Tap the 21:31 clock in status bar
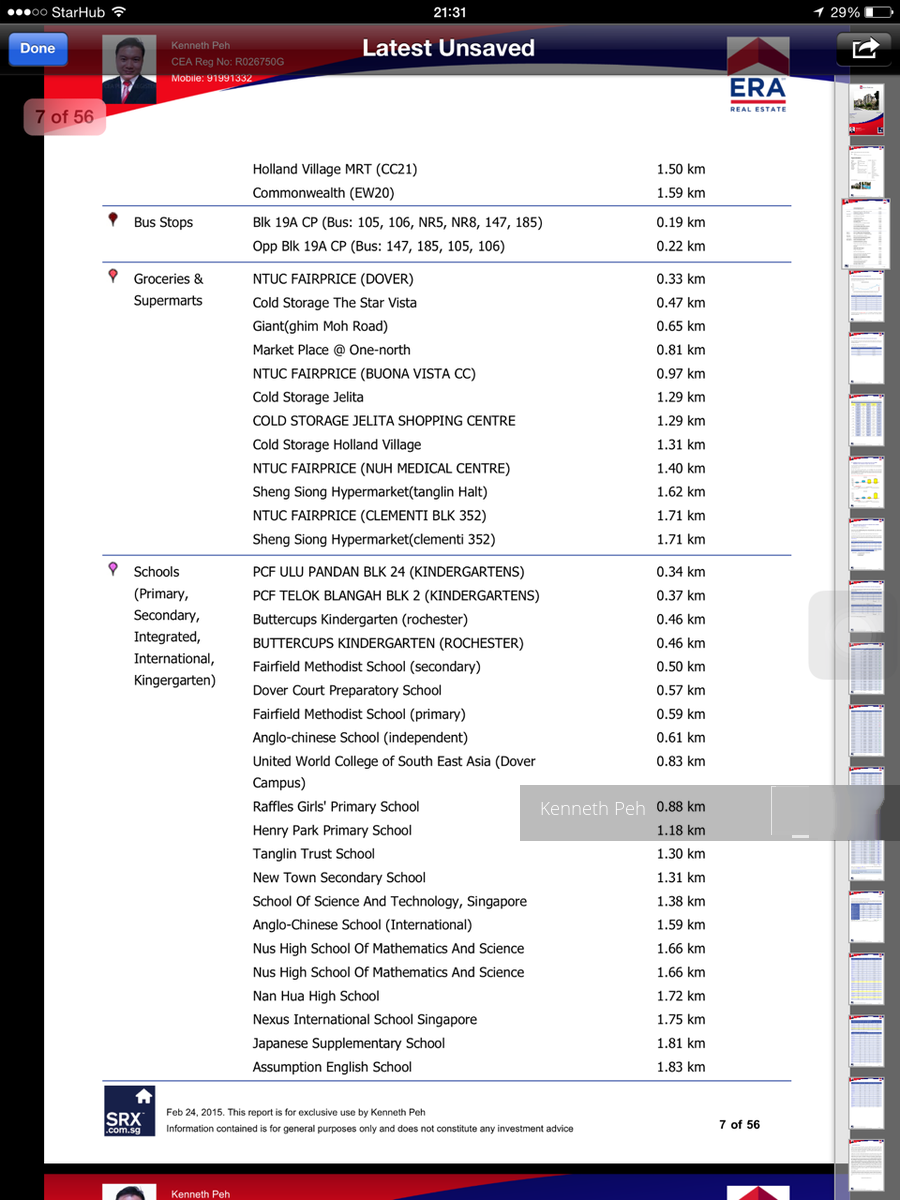 (x=450, y=12)
